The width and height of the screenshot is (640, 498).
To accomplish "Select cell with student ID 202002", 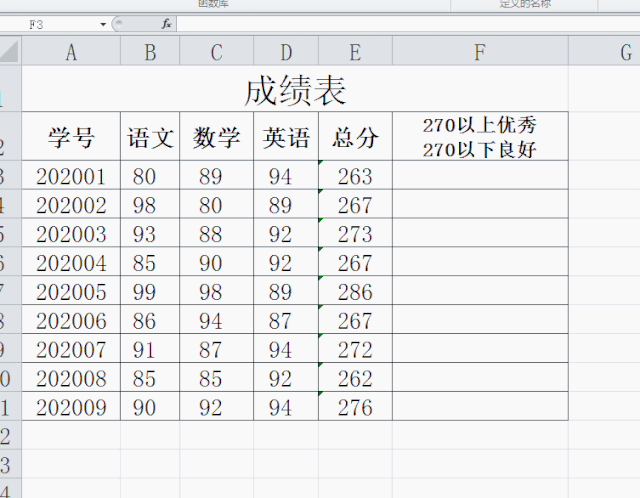I will [71, 204].
